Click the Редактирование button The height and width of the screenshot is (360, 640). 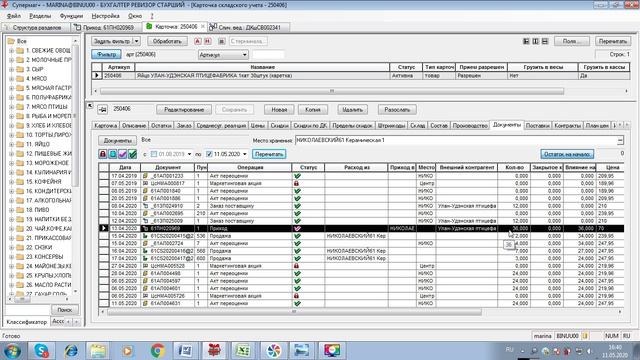pos(184,110)
